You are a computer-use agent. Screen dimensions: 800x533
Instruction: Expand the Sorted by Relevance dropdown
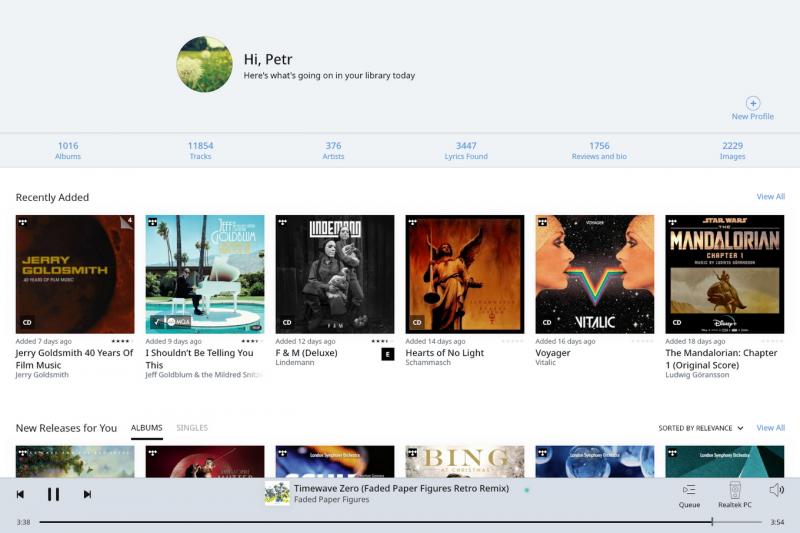(700, 428)
